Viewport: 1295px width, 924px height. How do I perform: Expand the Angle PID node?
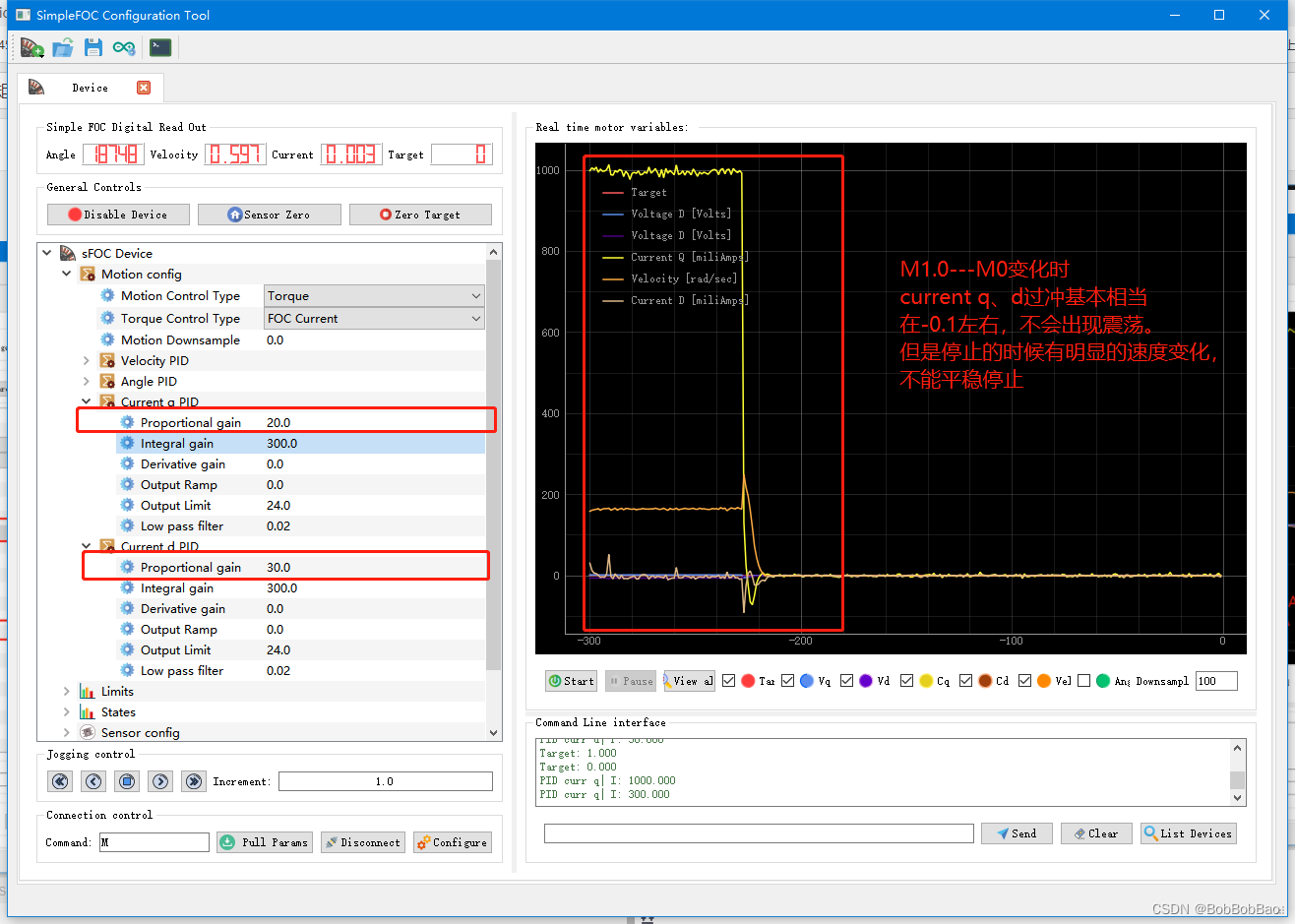[x=86, y=382]
